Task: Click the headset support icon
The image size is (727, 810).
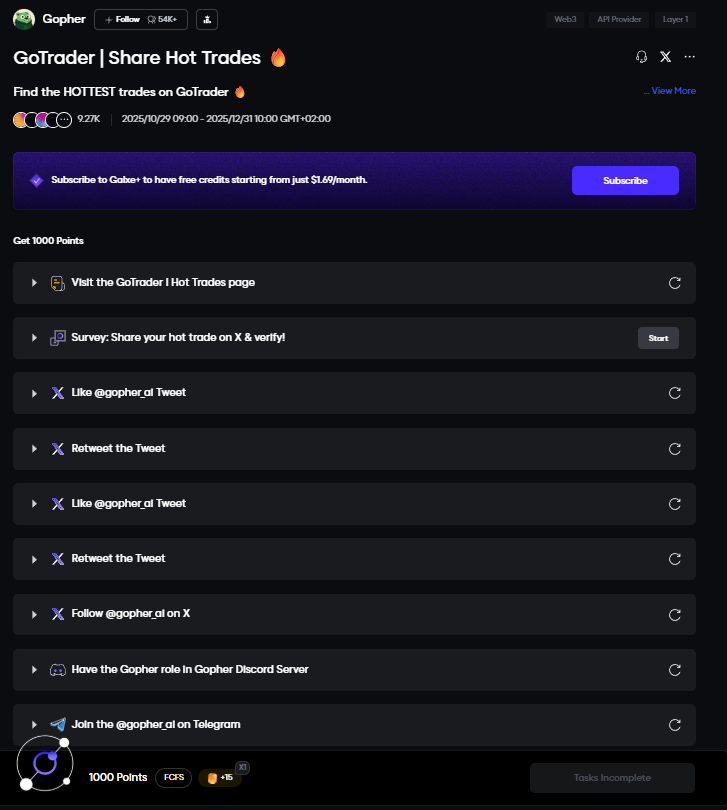Action: coord(642,57)
